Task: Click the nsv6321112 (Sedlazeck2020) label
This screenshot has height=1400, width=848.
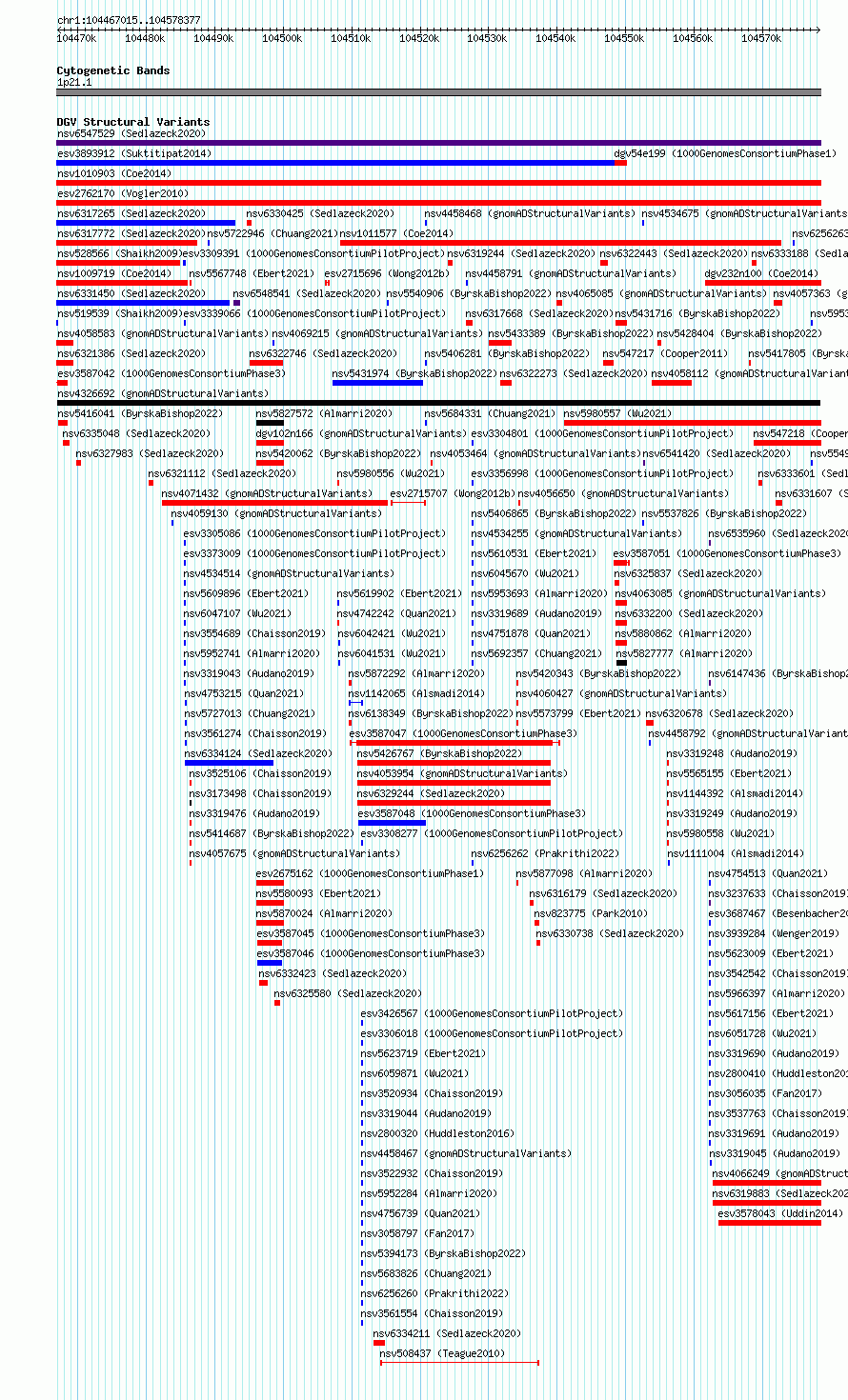Action: (x=222, y=474)
